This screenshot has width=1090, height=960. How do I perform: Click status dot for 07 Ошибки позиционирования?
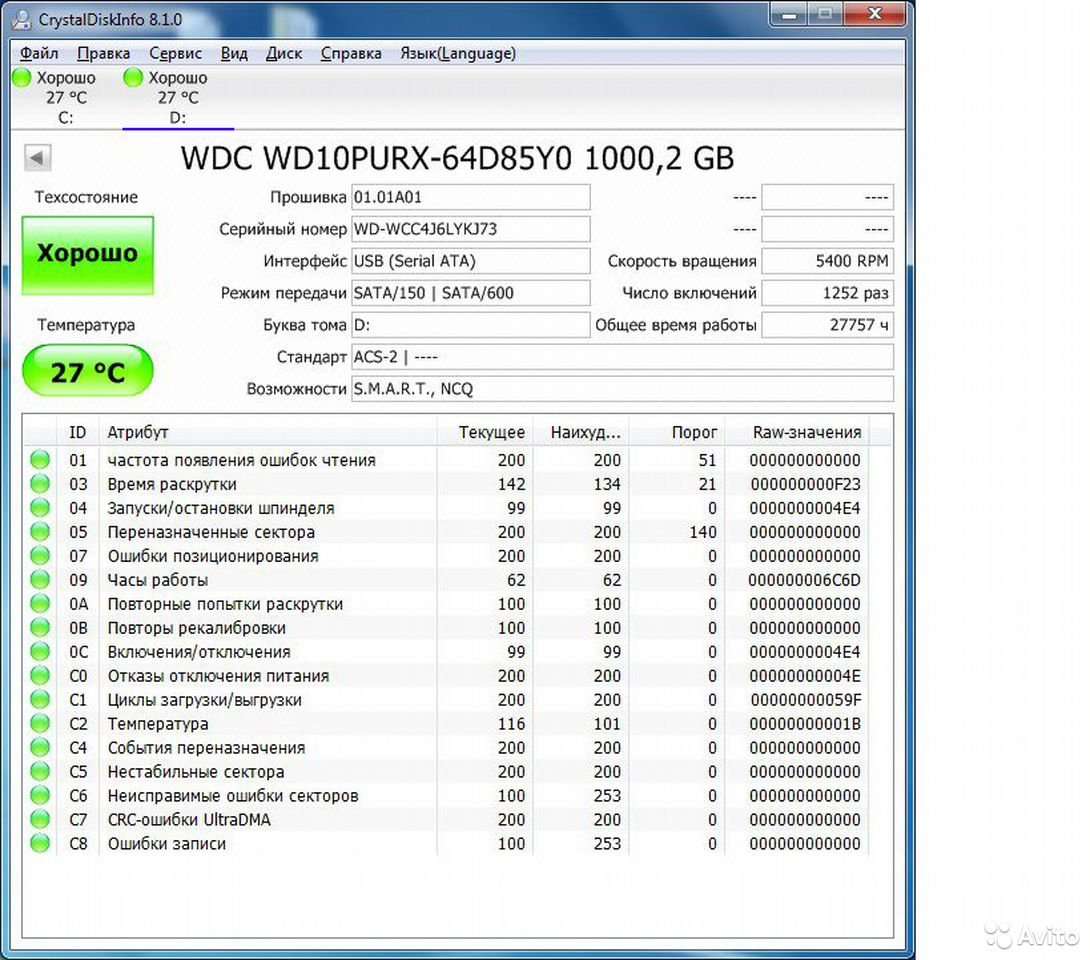click(40, 555)
